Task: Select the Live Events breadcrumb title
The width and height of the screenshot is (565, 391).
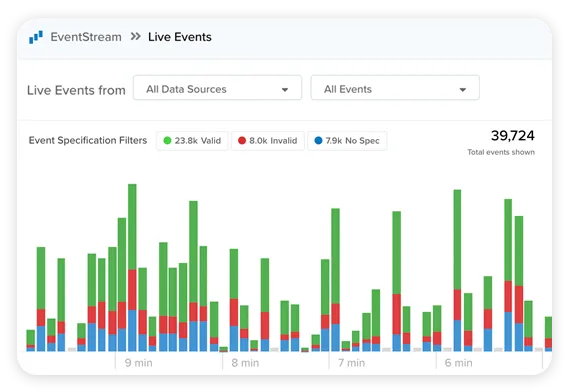Action: click(180, 37)
